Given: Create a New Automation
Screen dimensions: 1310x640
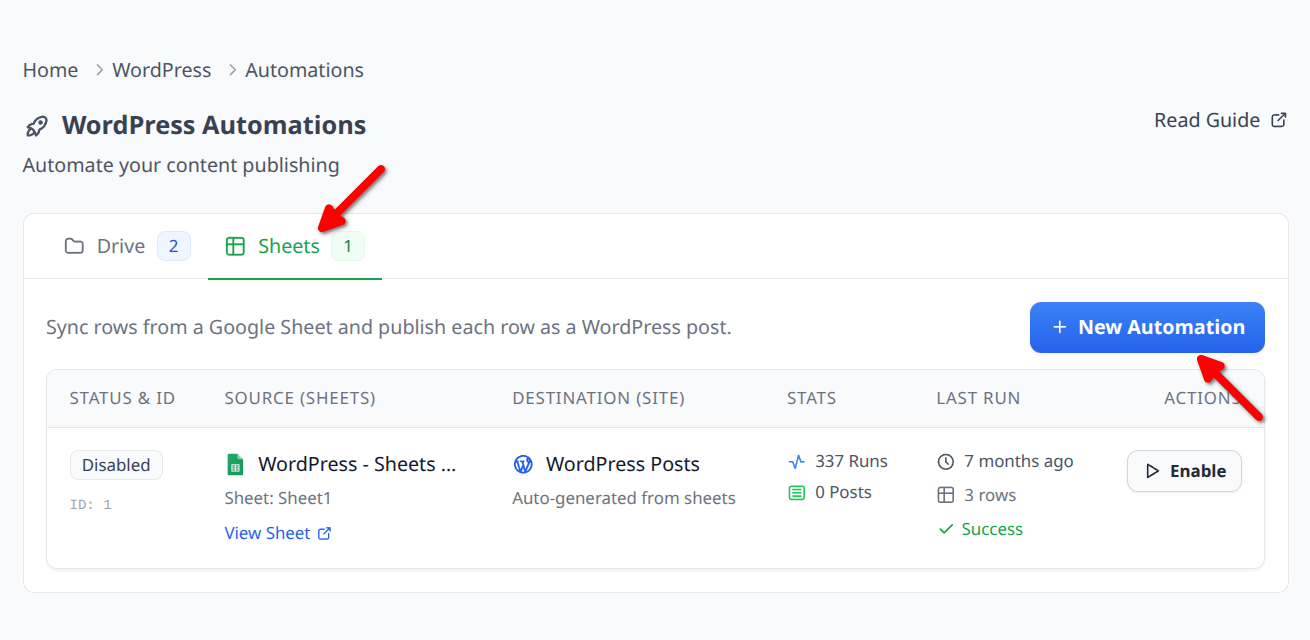Looking at the screenshot, I should 1147,327.
